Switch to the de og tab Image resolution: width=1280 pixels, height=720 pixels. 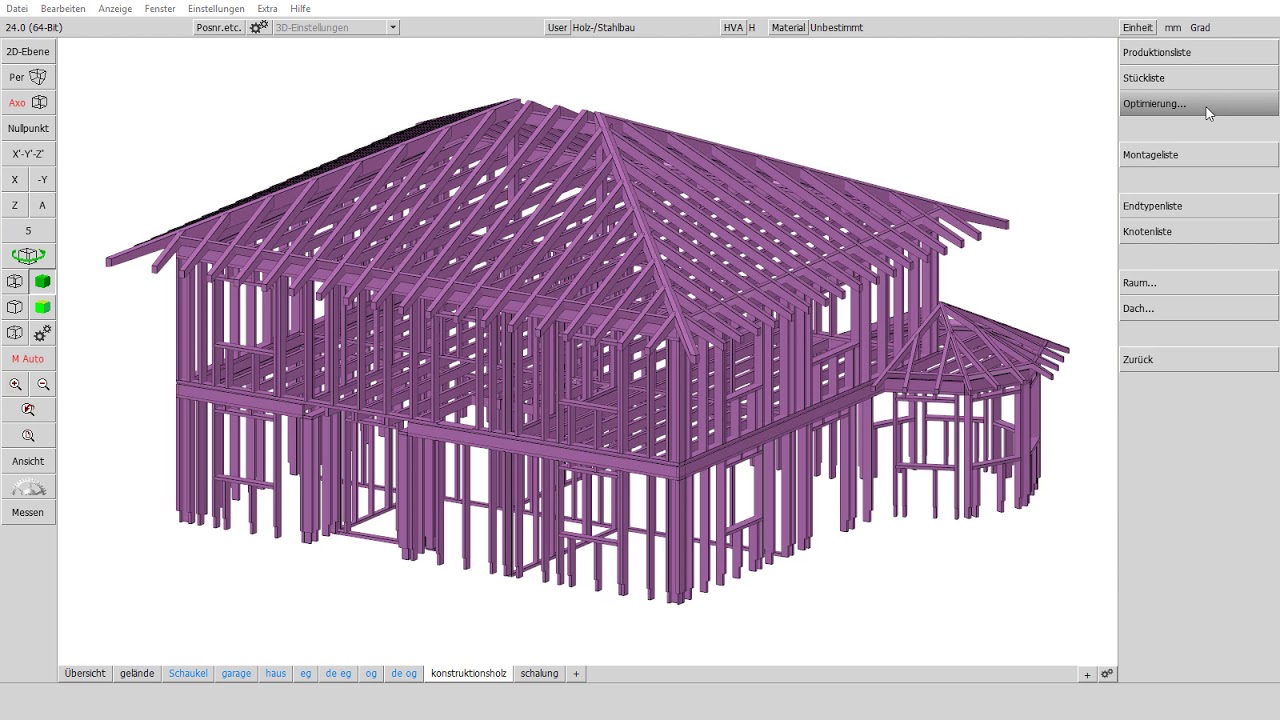[404, 674]
